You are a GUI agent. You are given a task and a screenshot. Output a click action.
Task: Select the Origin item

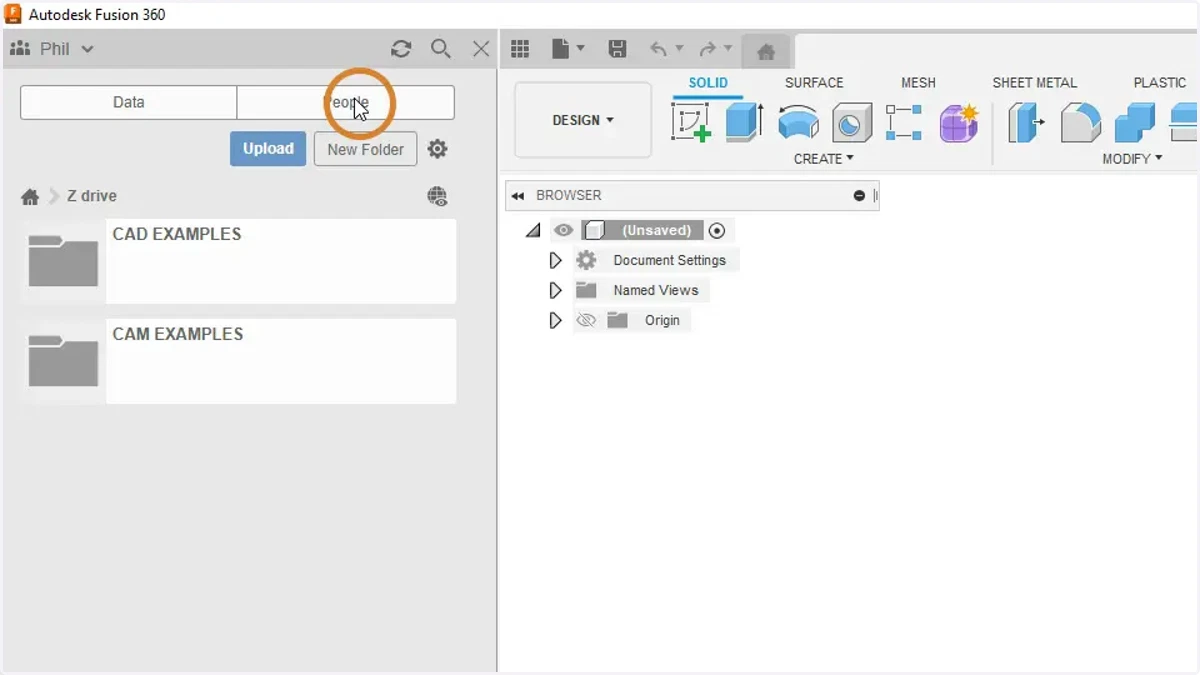[662, 320]
